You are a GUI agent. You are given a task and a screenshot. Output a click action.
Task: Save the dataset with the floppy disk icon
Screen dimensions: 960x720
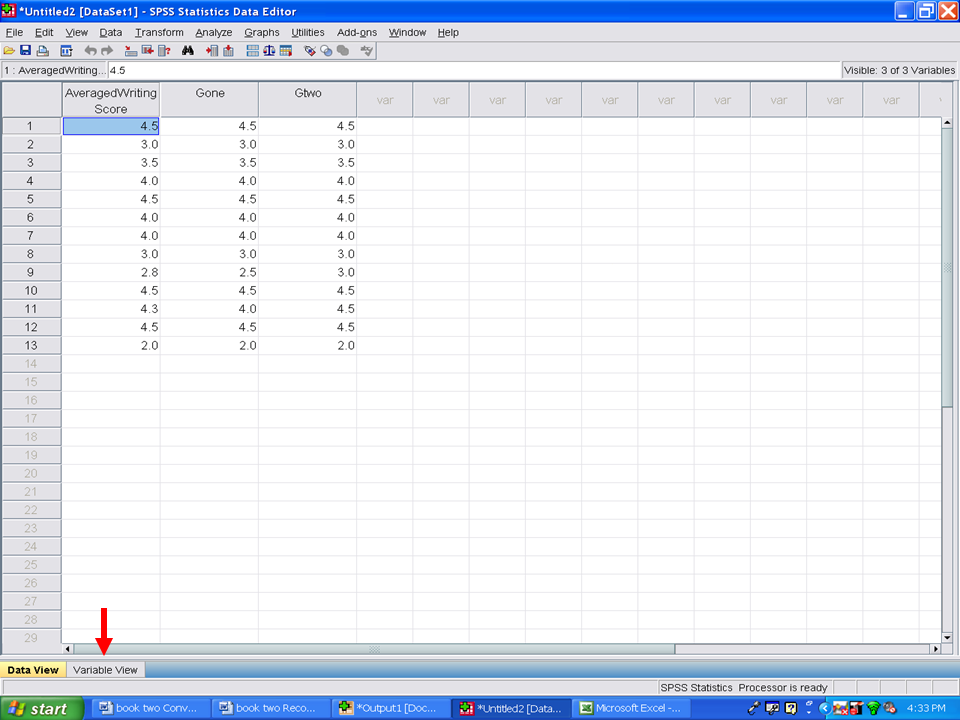point(25,50)
